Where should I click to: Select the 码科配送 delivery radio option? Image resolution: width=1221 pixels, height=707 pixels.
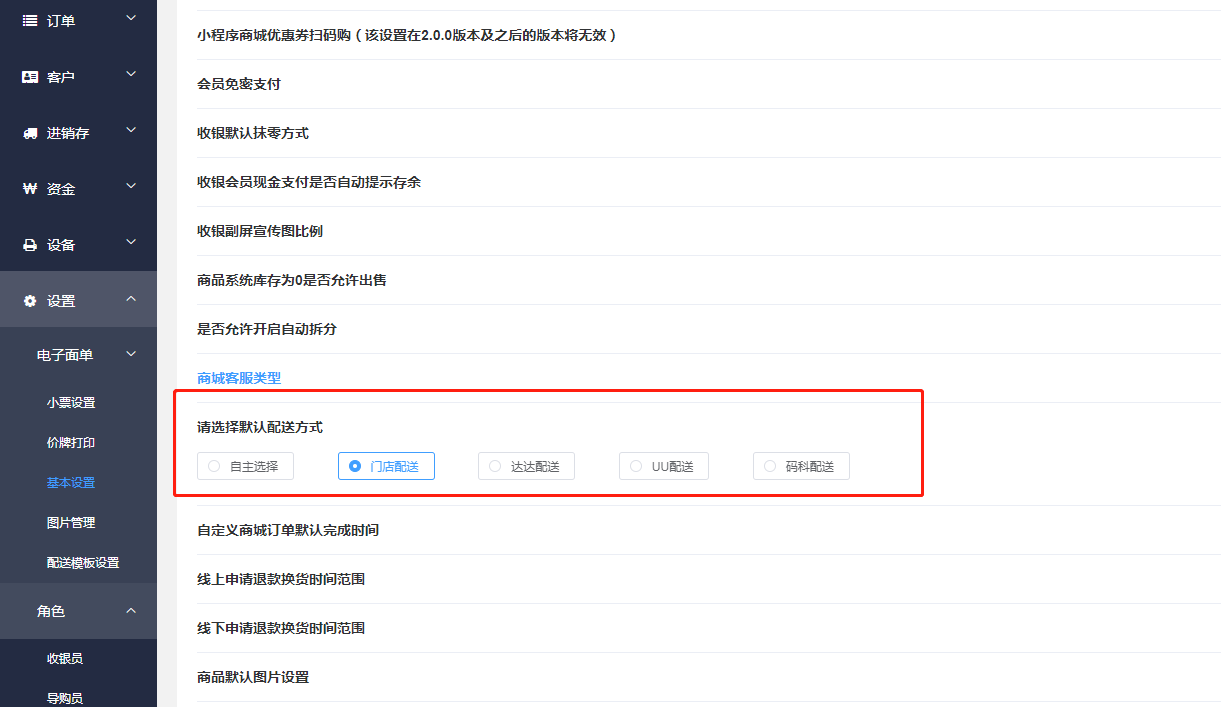pyautogui.click(x=801, y=466)
